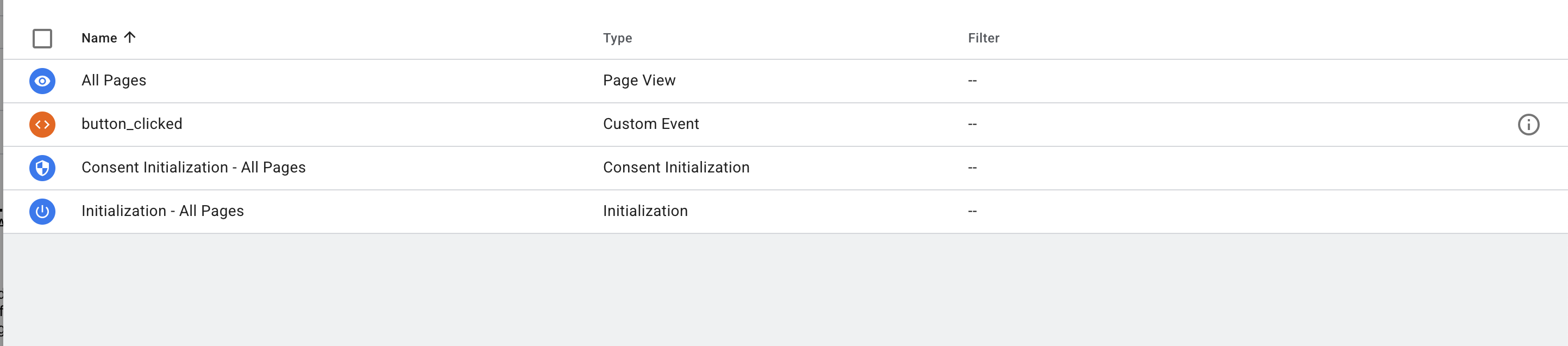Open the Initialization - All Pages trigger
Image resolution: width=1568 pixels, height=346 pixels.
tap(163, 211)
